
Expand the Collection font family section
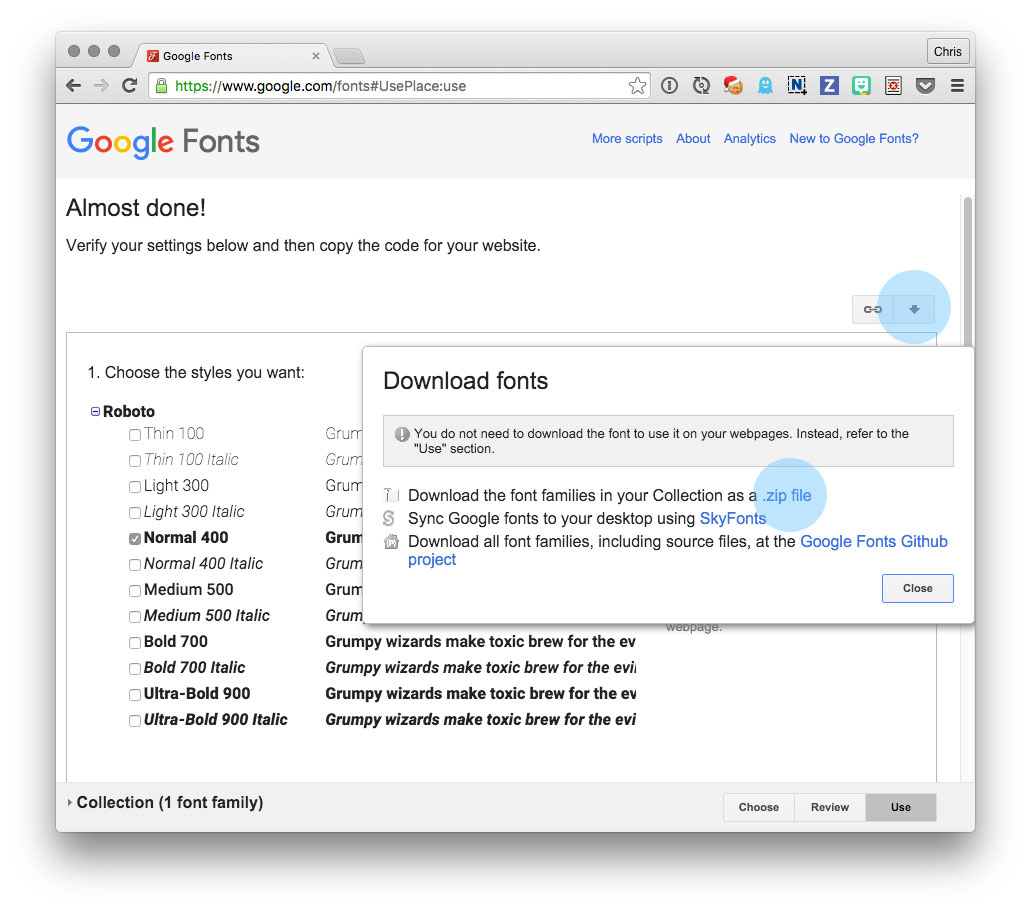pyautogui.click(x=69, y=802)
